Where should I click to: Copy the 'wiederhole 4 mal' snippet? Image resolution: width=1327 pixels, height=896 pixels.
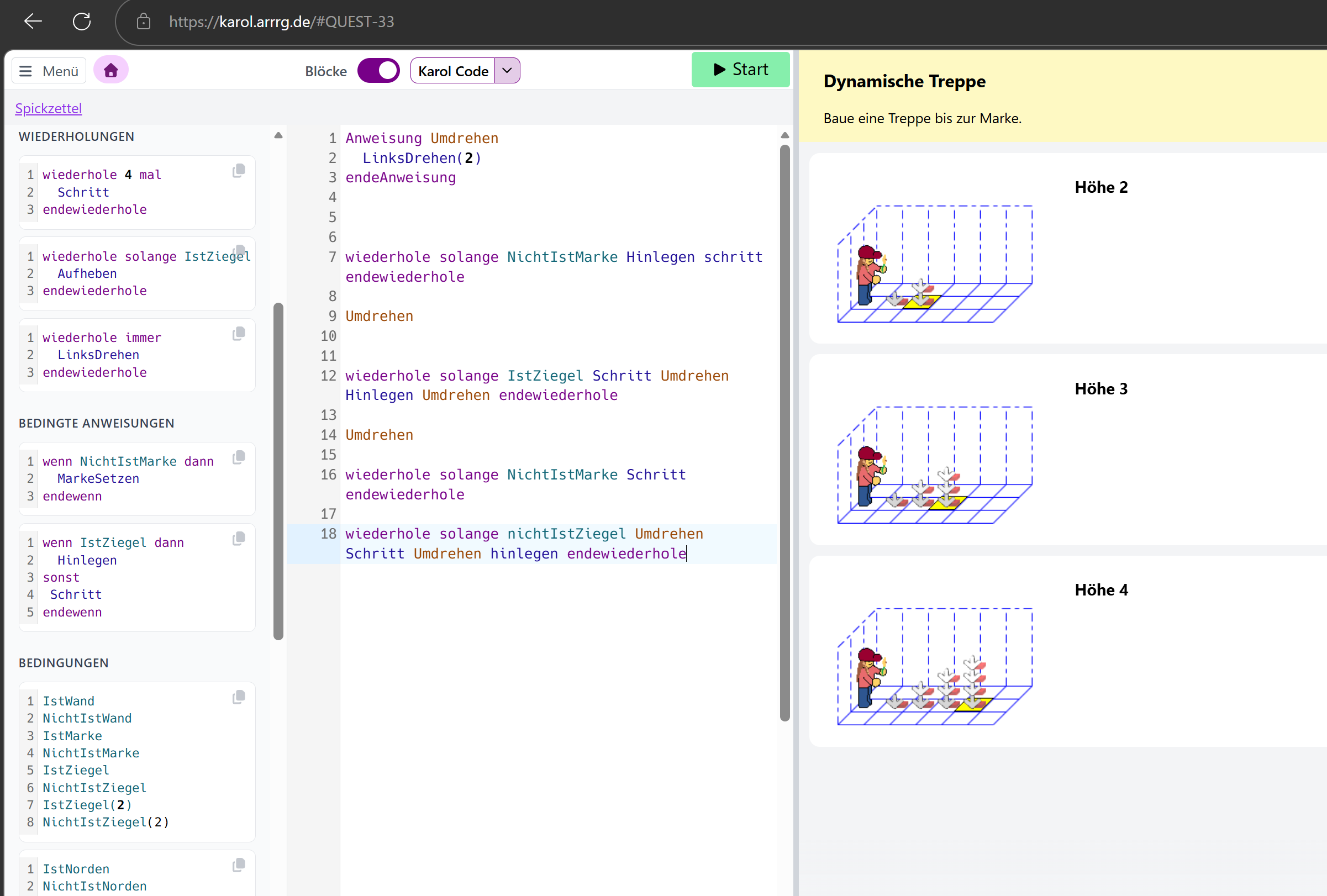coord(239,171)
